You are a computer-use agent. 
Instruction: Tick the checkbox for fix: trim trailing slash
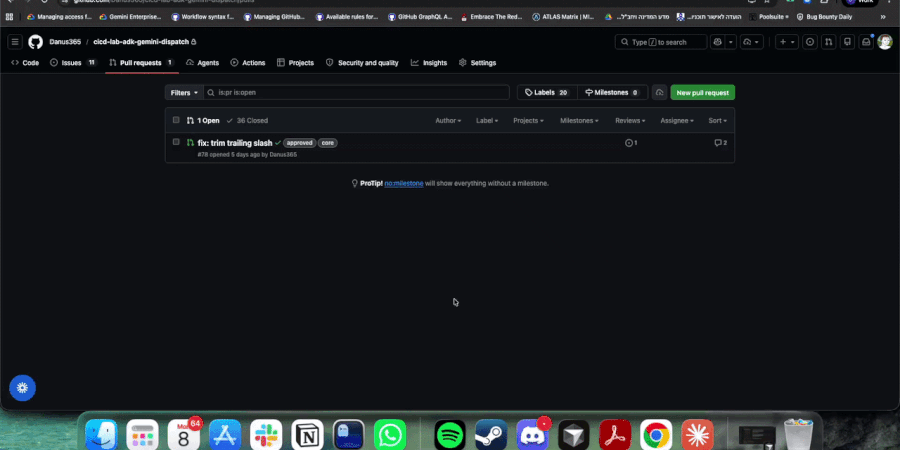[x=176, y=142]
